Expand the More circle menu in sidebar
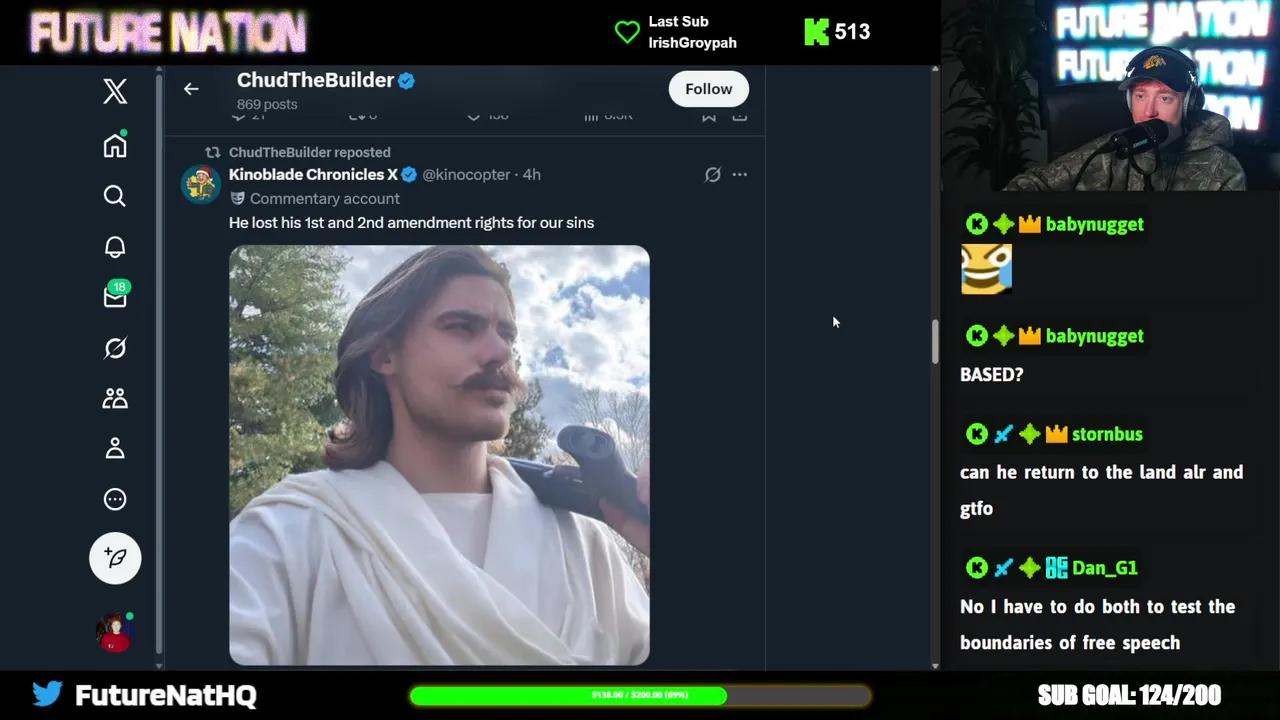This screenshot has width=1280, height=720. [115, 499]
